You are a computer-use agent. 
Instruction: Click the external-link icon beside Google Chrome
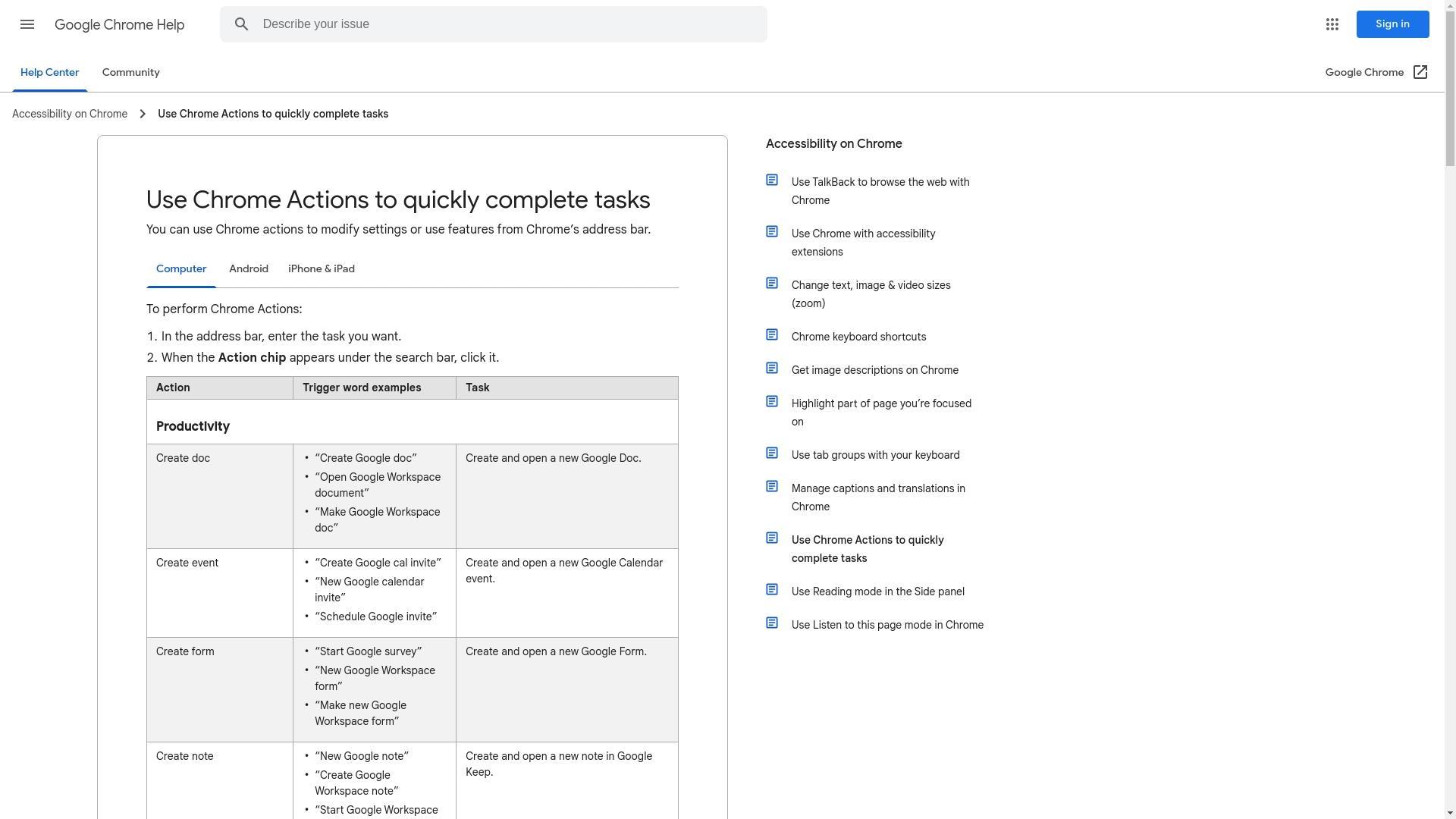[x=1420, y=72]
